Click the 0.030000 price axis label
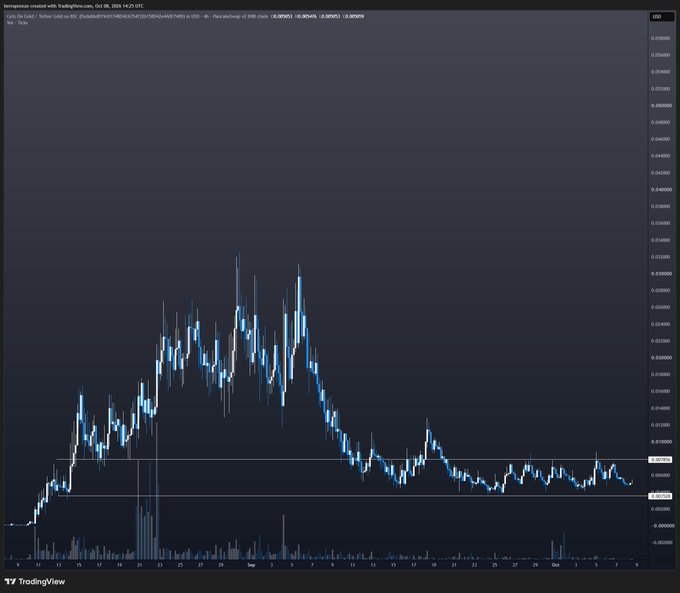The height and width of the screenshot is (593, 680). point(661,274)
